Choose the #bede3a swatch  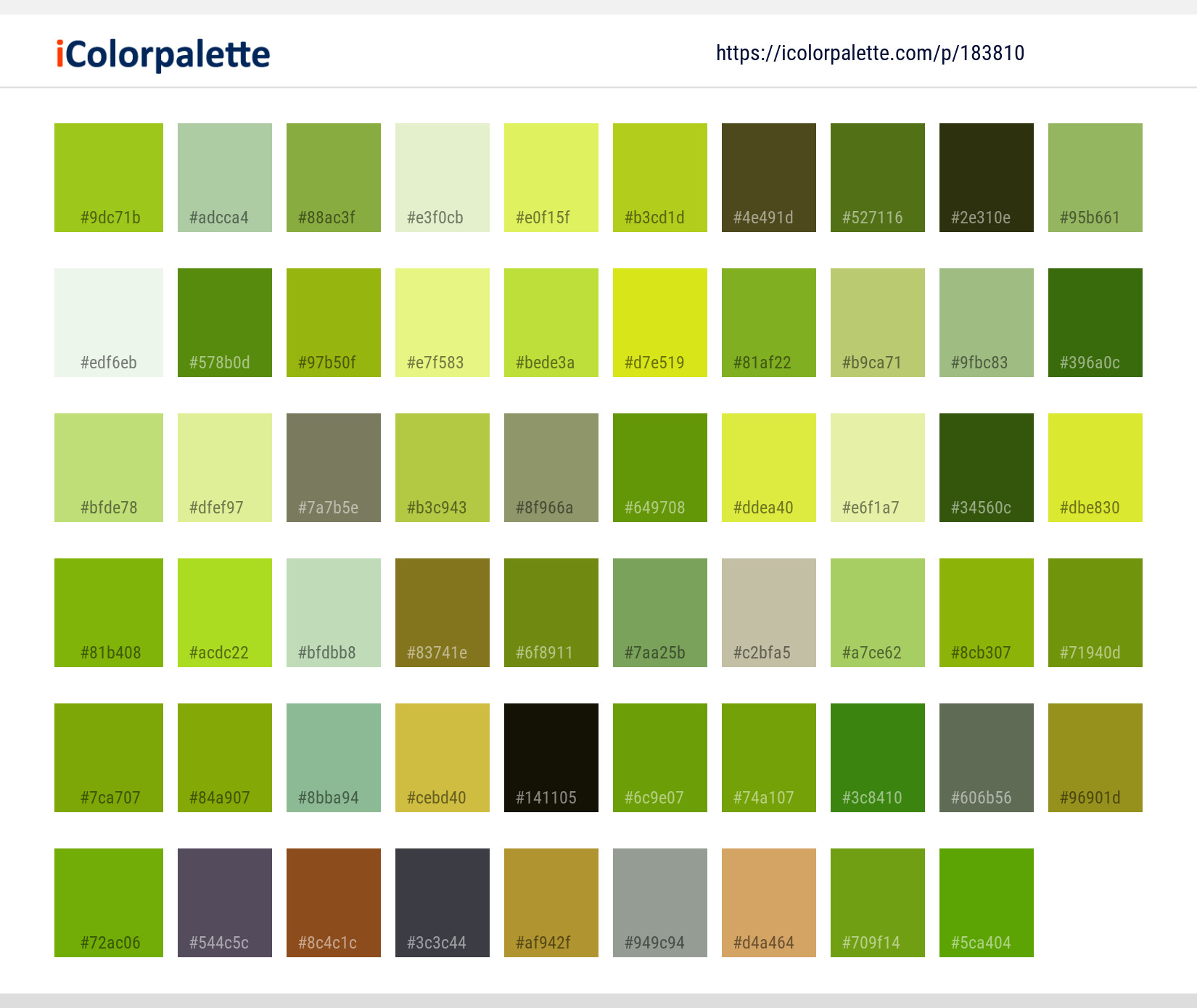[x=551, y=323]
